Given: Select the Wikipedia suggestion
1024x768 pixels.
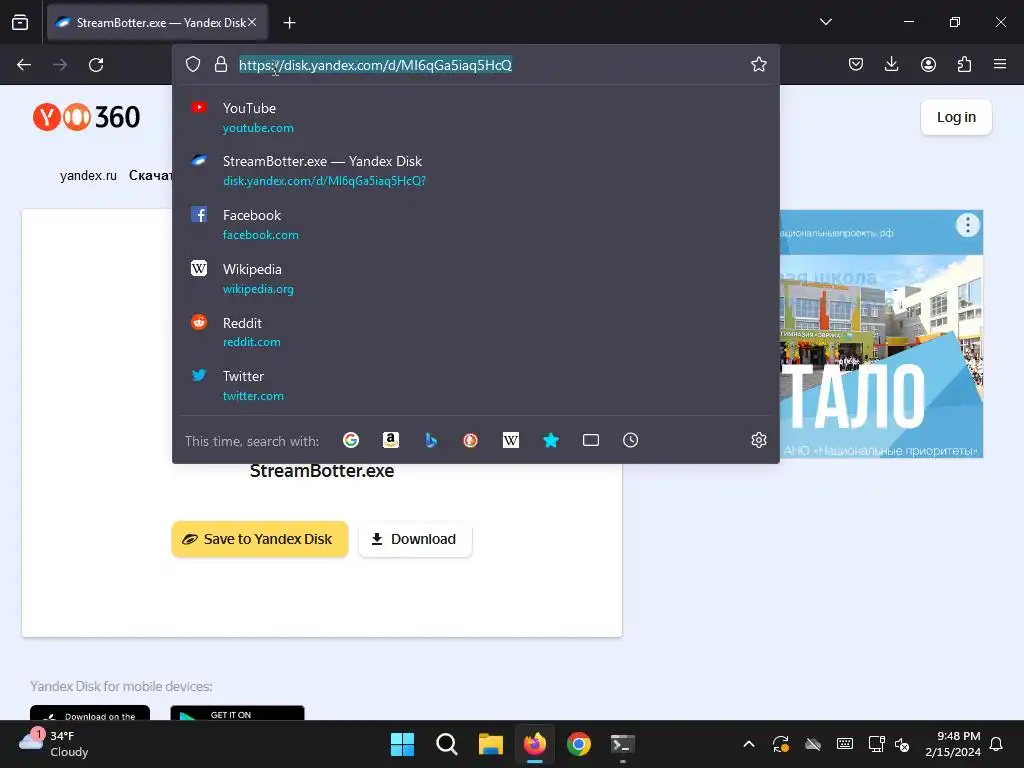Looking at the screenshot, I should [475, 279].
